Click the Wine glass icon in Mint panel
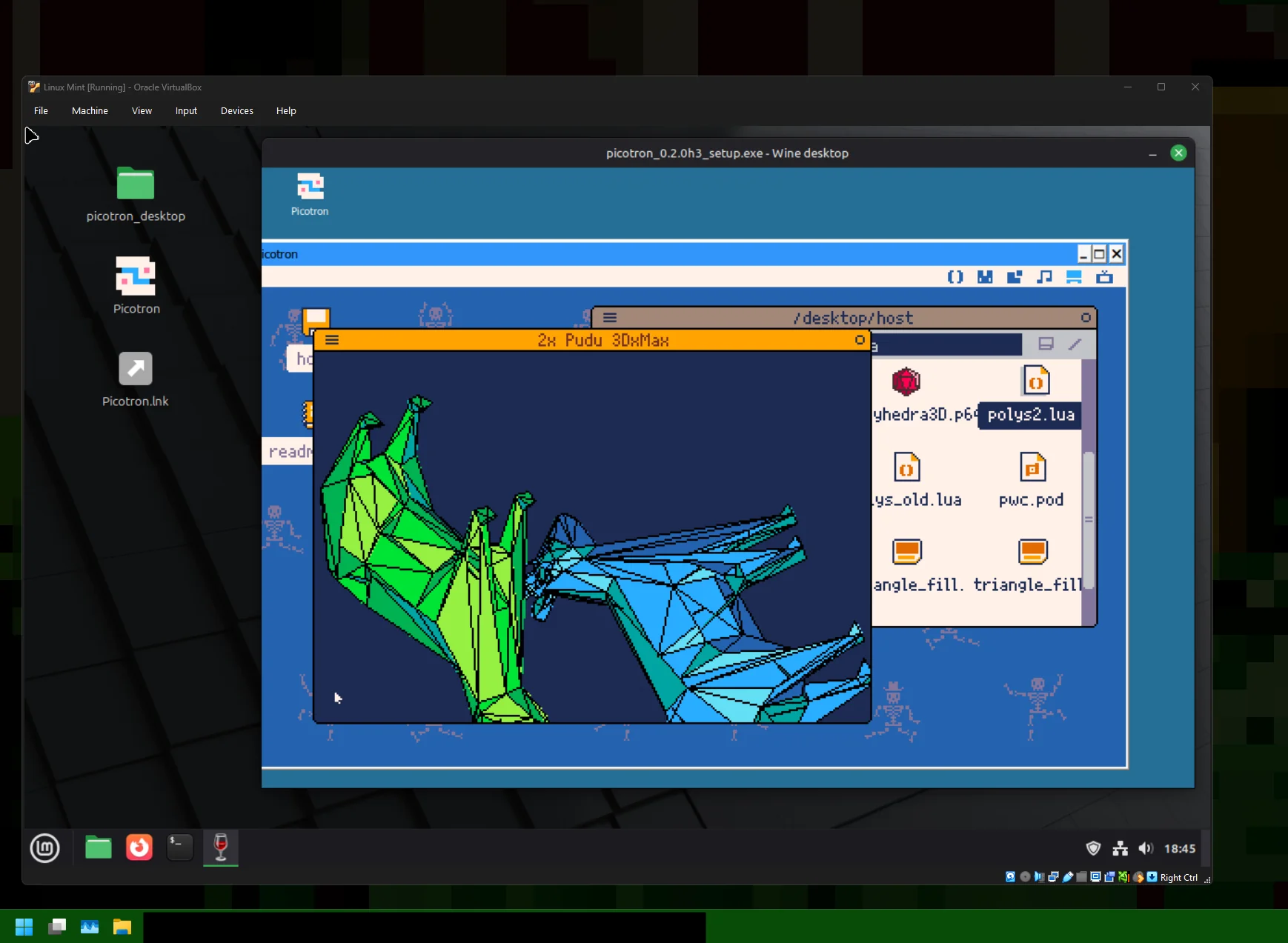Viewport: 1288px width, 943px height. [x=221, y=847]
